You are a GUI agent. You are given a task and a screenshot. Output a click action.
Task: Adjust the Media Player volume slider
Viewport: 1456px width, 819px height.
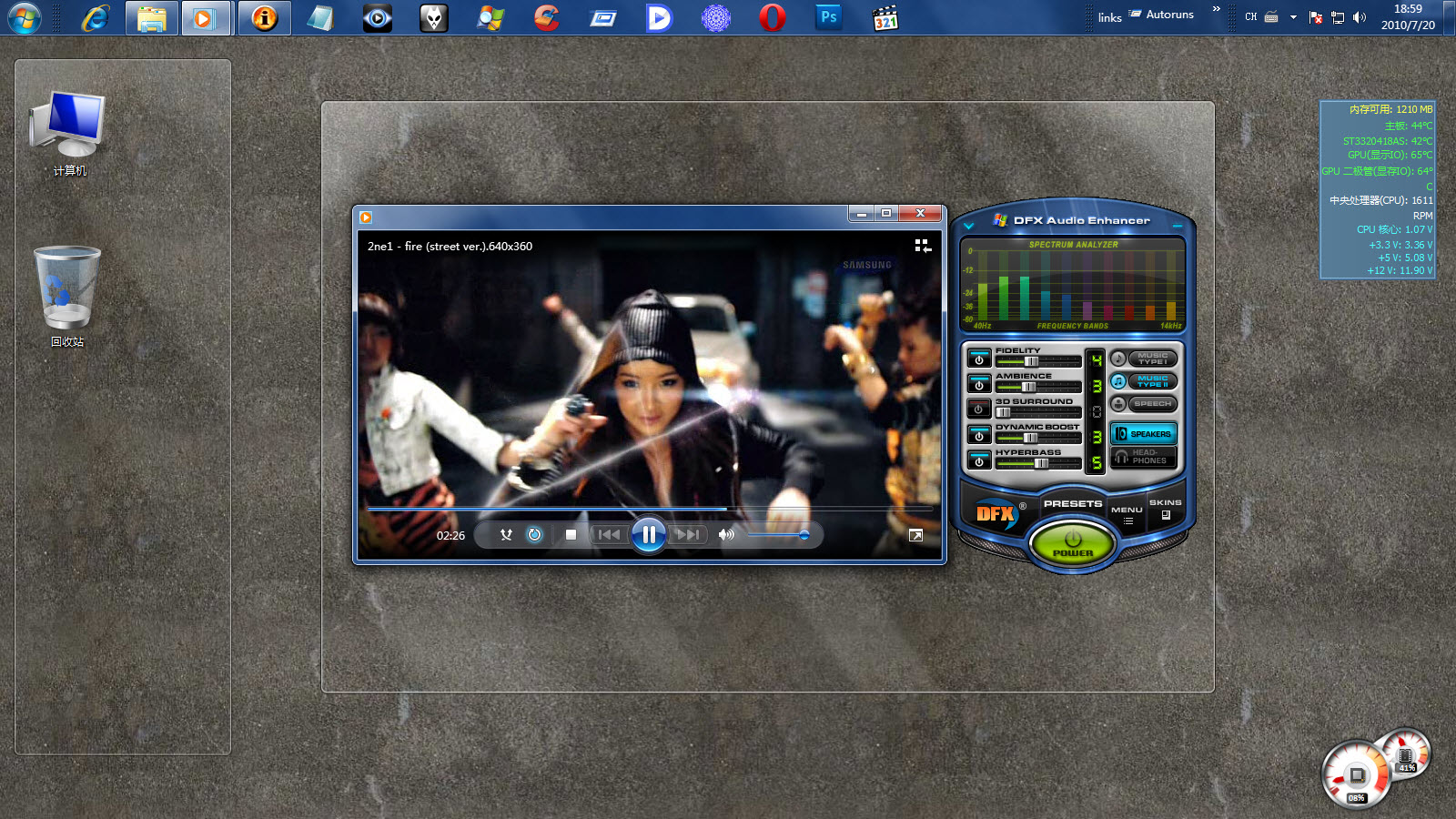[778, 535]
